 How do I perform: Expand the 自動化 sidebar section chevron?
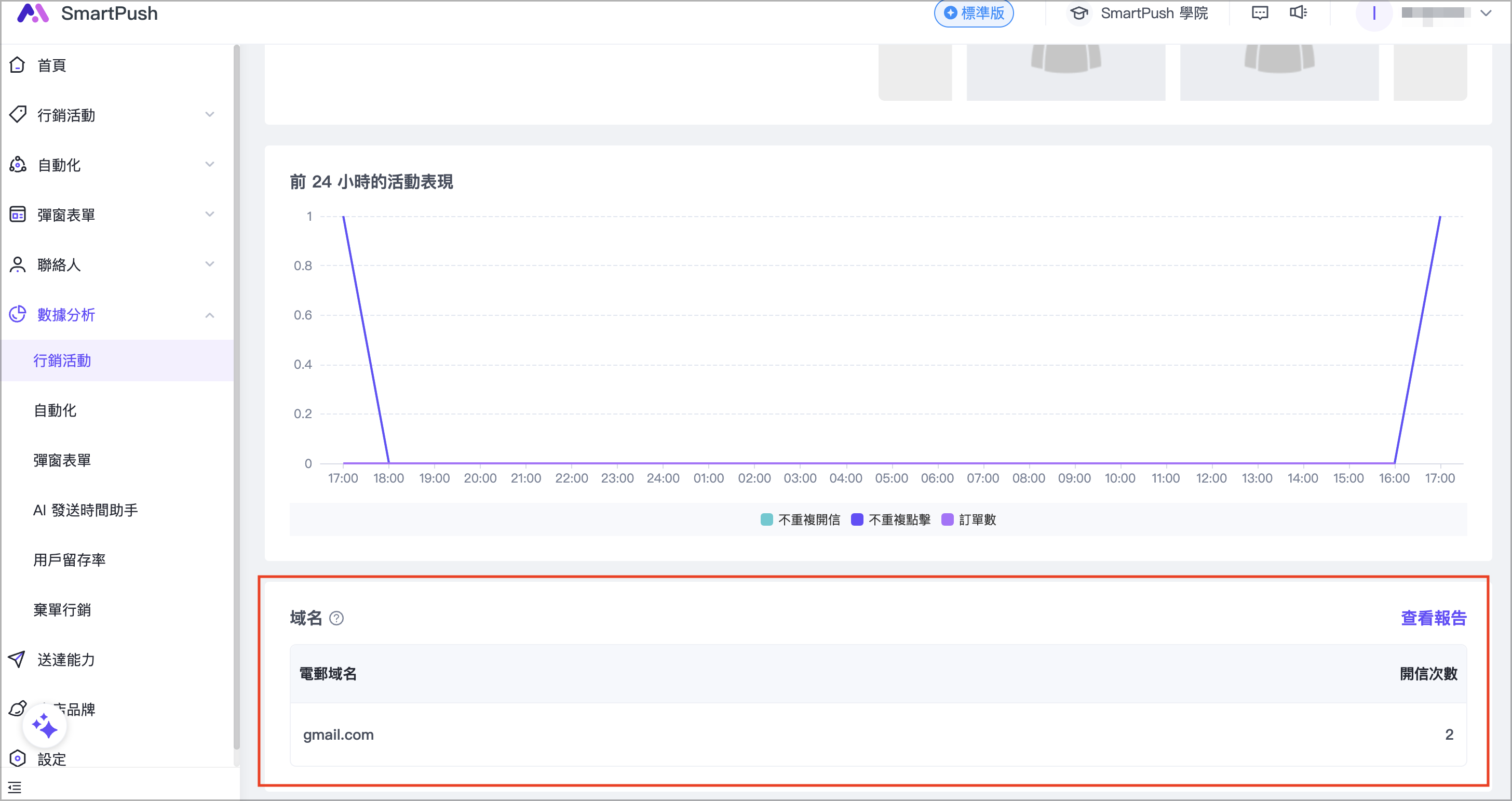(x=210, y=165)
